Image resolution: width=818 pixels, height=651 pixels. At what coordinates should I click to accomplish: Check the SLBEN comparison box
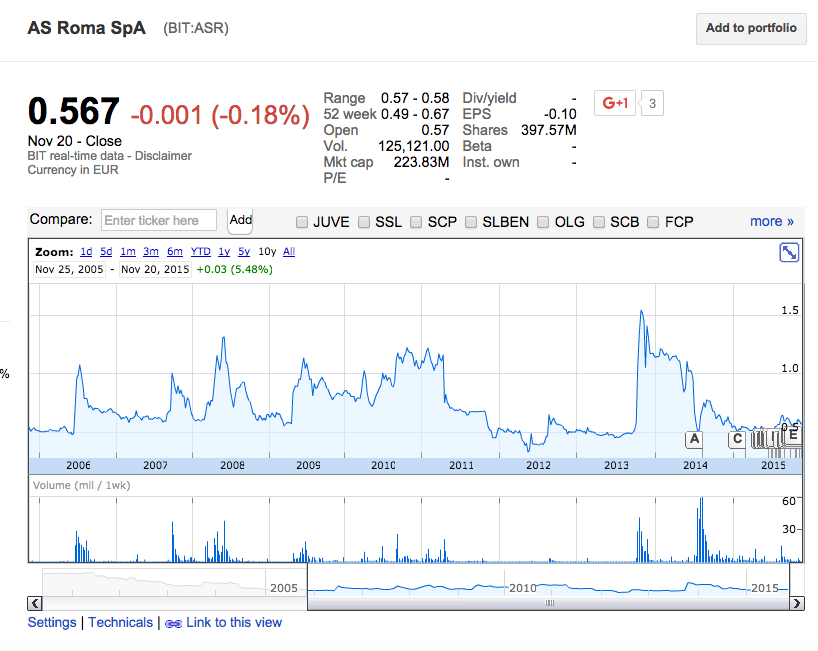coord(471,222)
